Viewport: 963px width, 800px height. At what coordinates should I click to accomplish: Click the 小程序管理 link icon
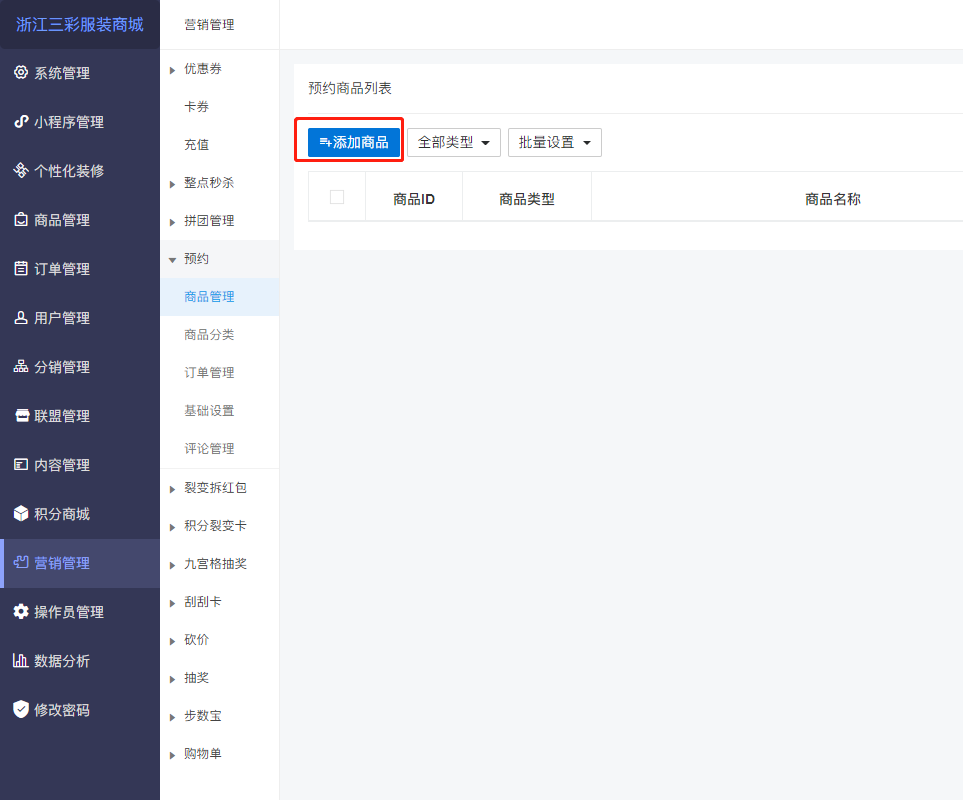click(21, 122)
